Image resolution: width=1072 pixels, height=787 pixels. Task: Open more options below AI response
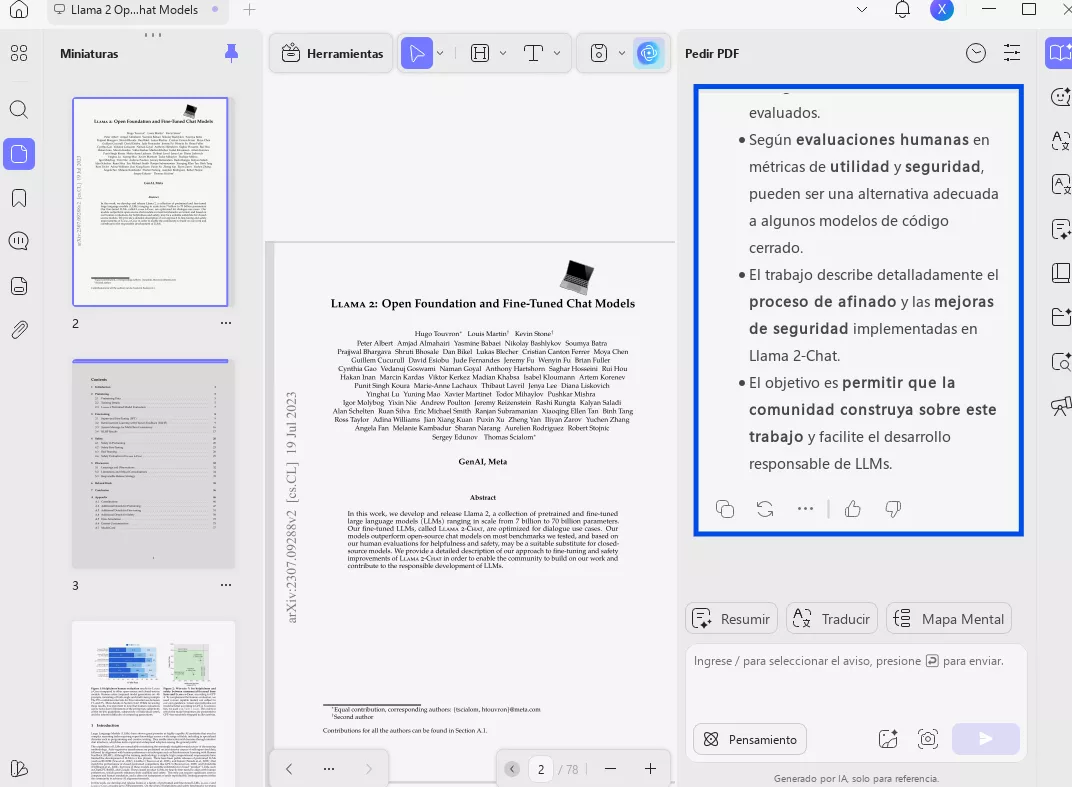tap(805, 509)
